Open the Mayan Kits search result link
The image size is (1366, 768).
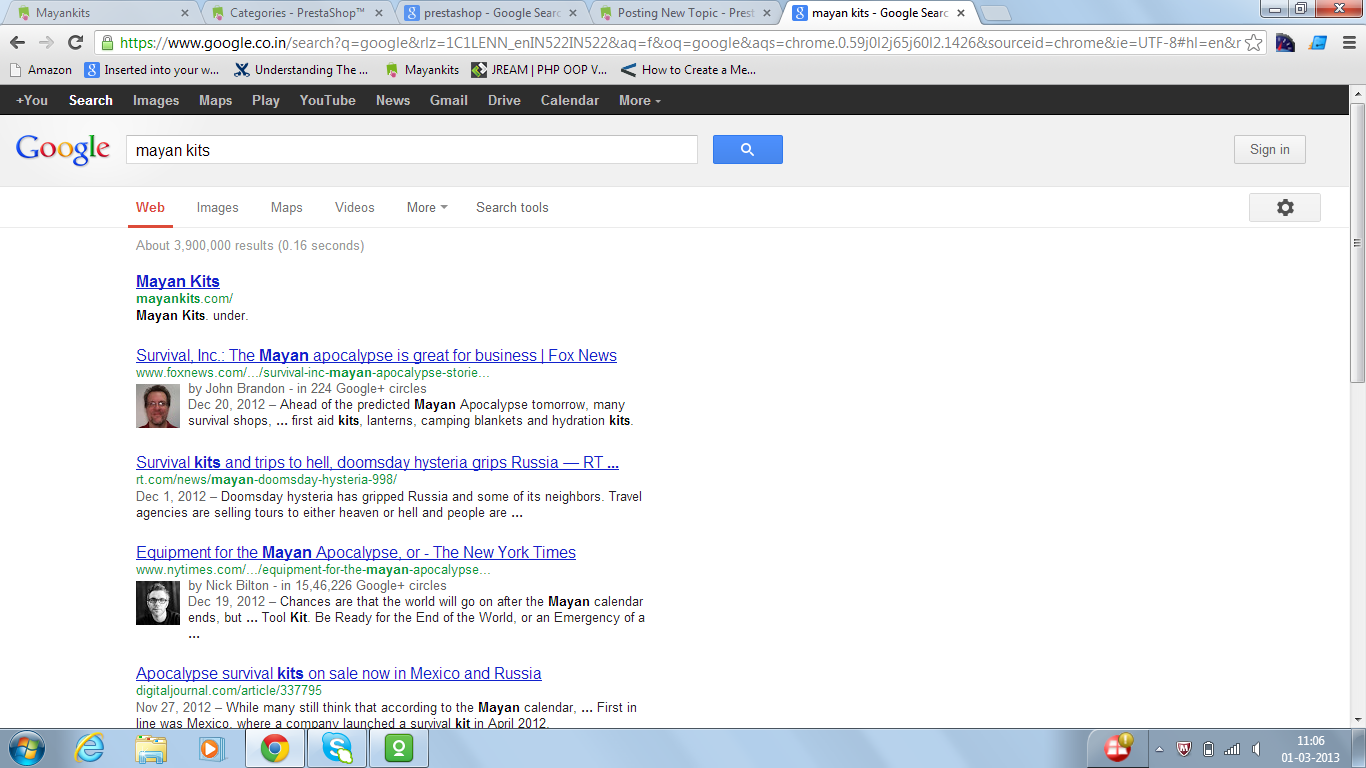(x=178, y=281)
